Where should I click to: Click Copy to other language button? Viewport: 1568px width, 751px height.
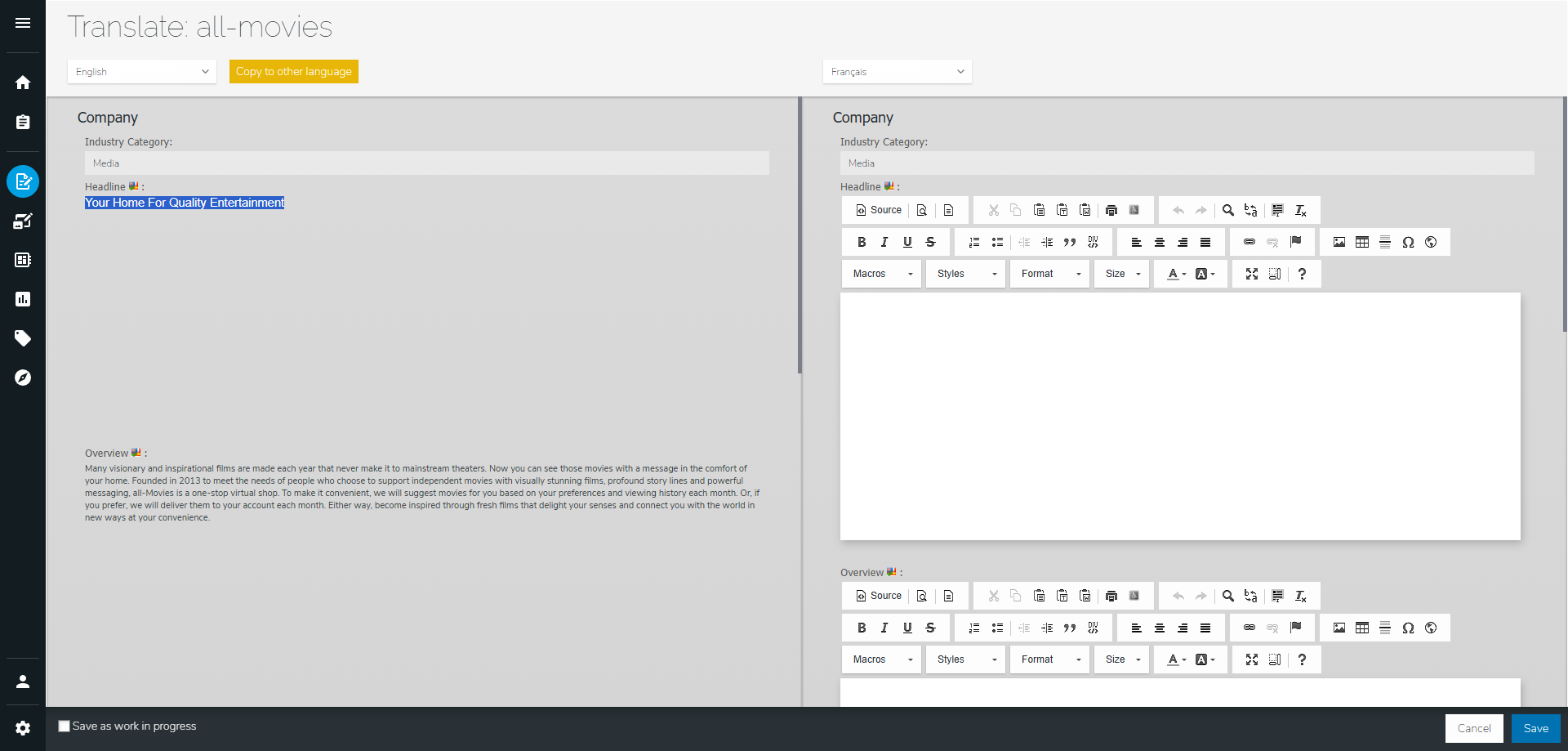point(294,72)
